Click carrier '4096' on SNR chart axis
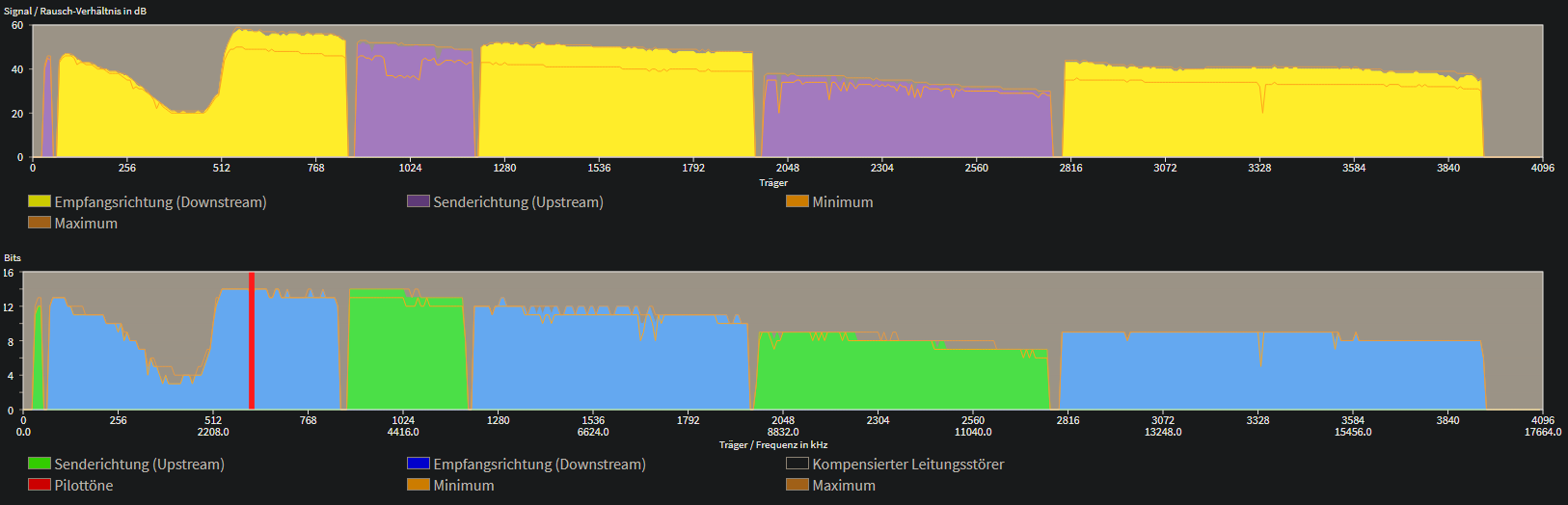Screen dimensions: 1568x505 1543,168
